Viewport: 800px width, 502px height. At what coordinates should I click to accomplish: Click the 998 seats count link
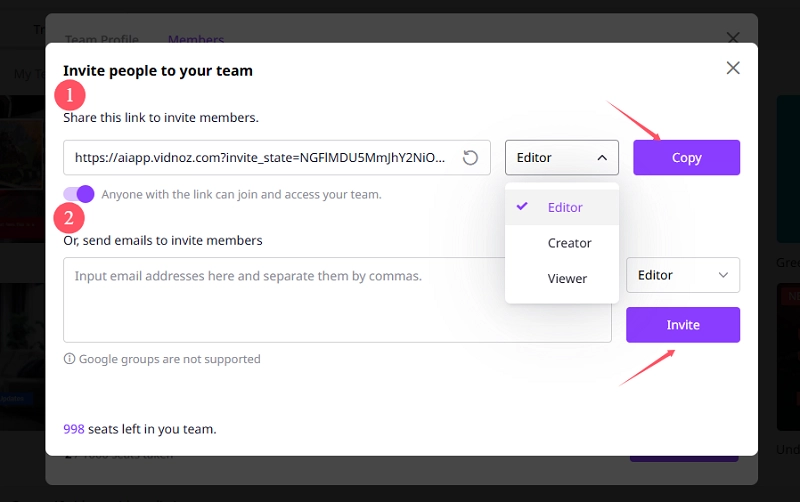coord(73,429)
